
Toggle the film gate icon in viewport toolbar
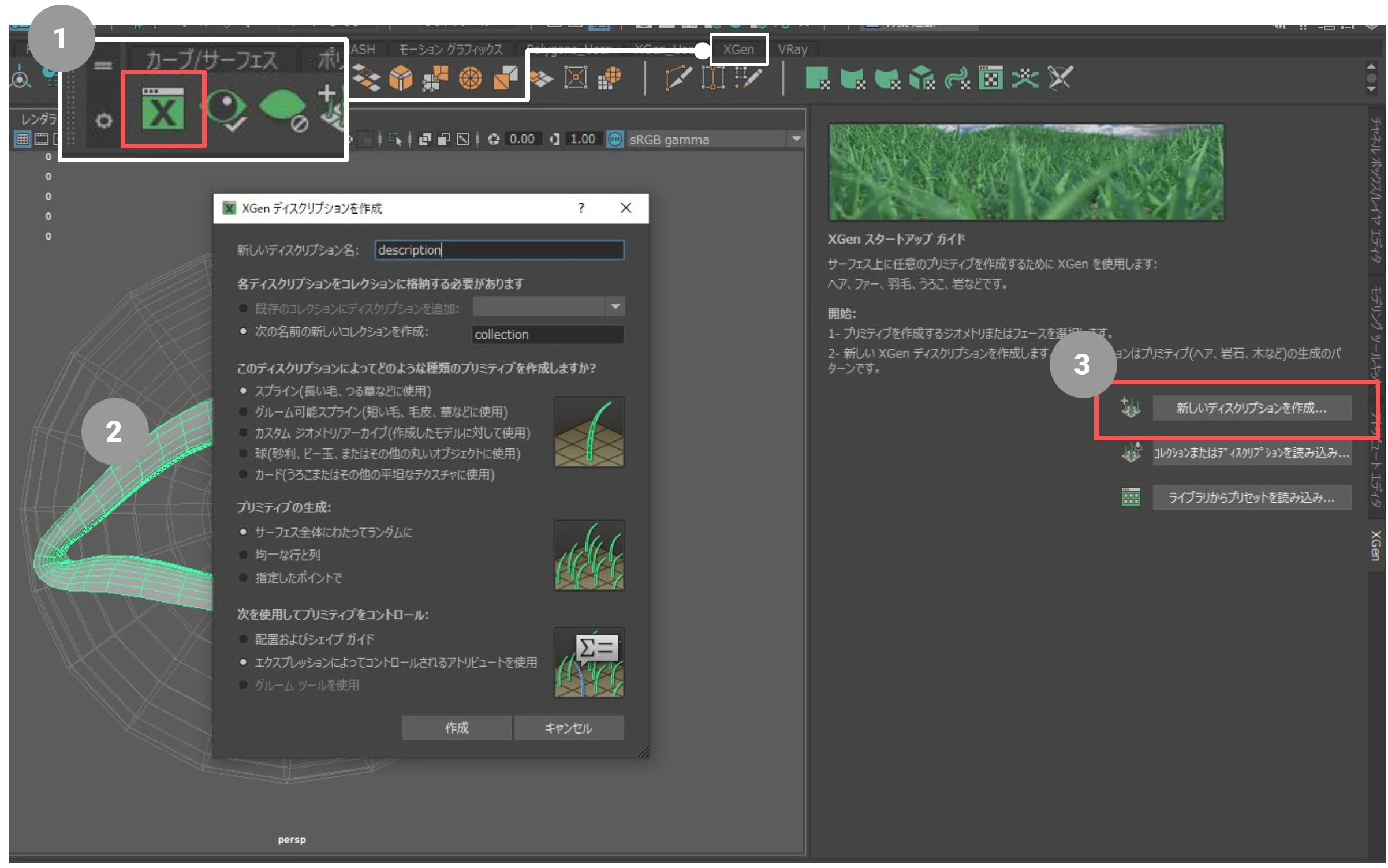[41, 139]
